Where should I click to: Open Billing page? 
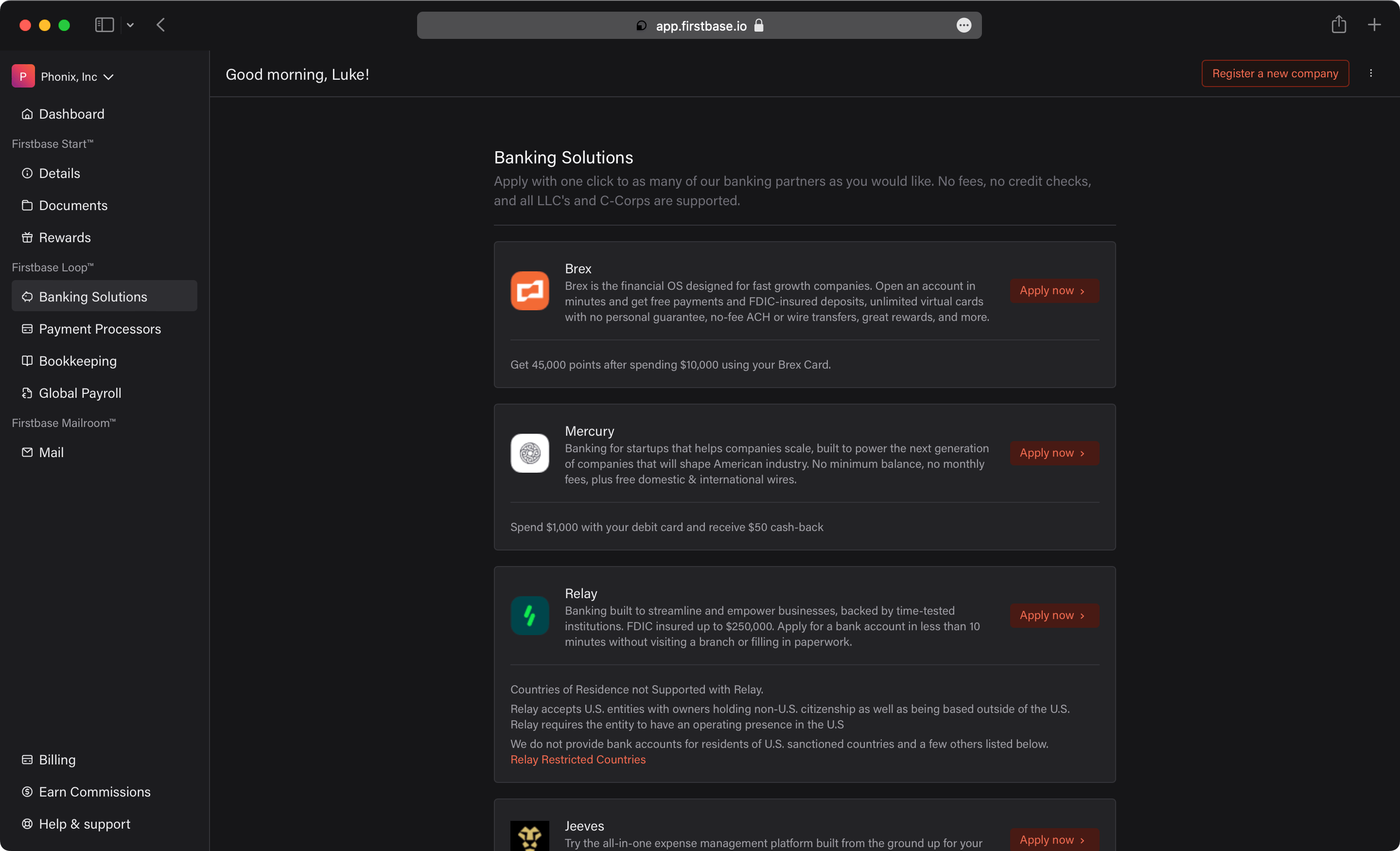click(104, 760)
